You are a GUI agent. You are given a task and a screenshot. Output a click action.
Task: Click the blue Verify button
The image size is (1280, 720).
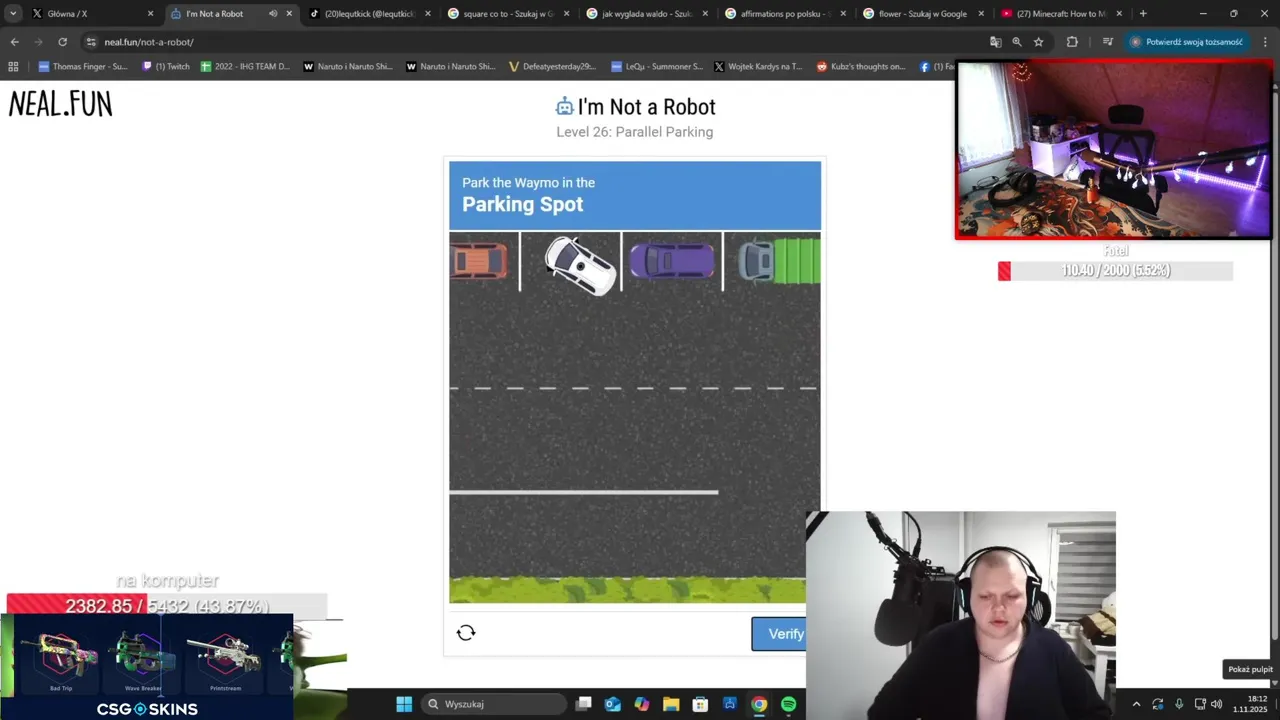point(779,634)
